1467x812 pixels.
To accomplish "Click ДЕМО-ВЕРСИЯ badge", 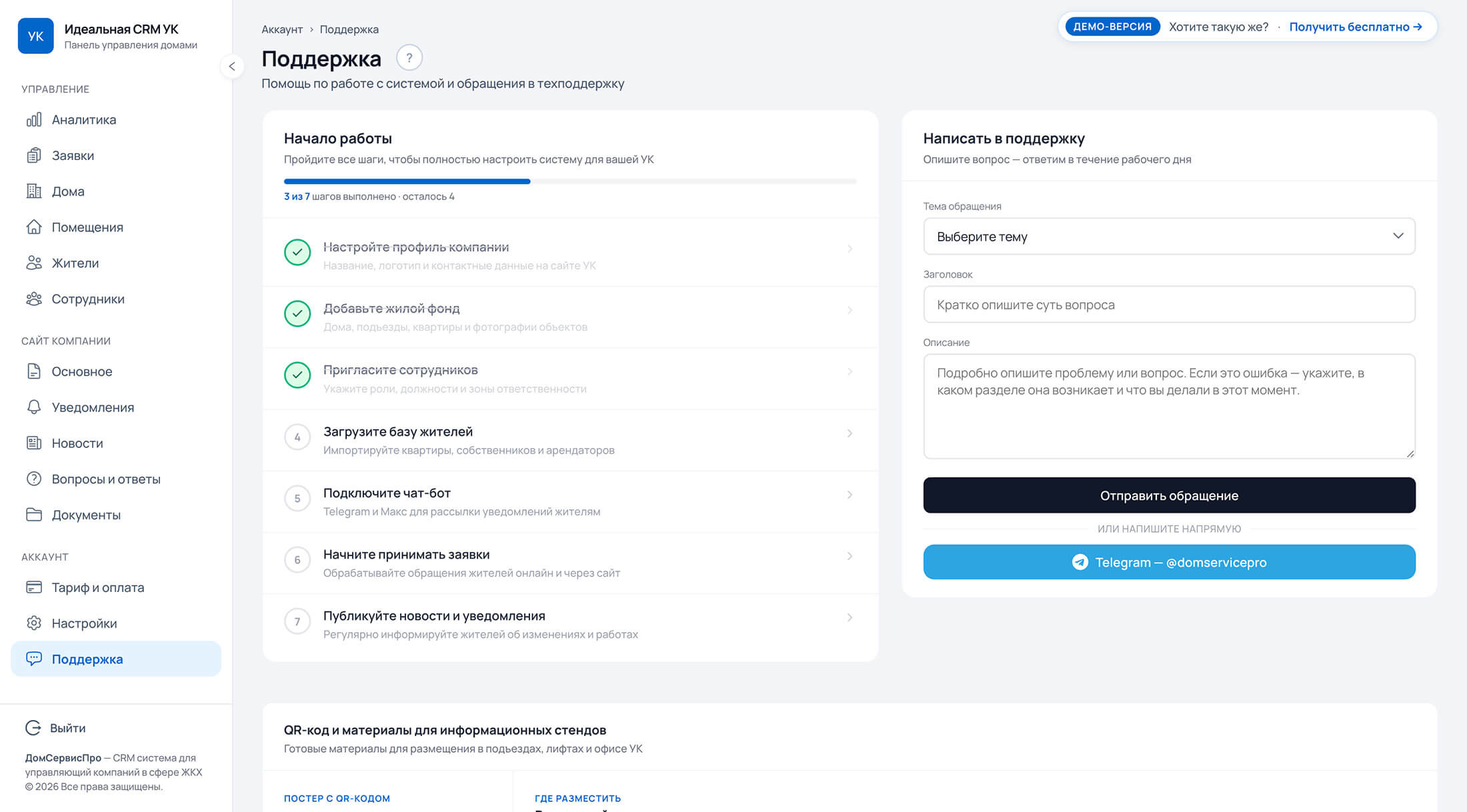I will tap(1112, 27).
